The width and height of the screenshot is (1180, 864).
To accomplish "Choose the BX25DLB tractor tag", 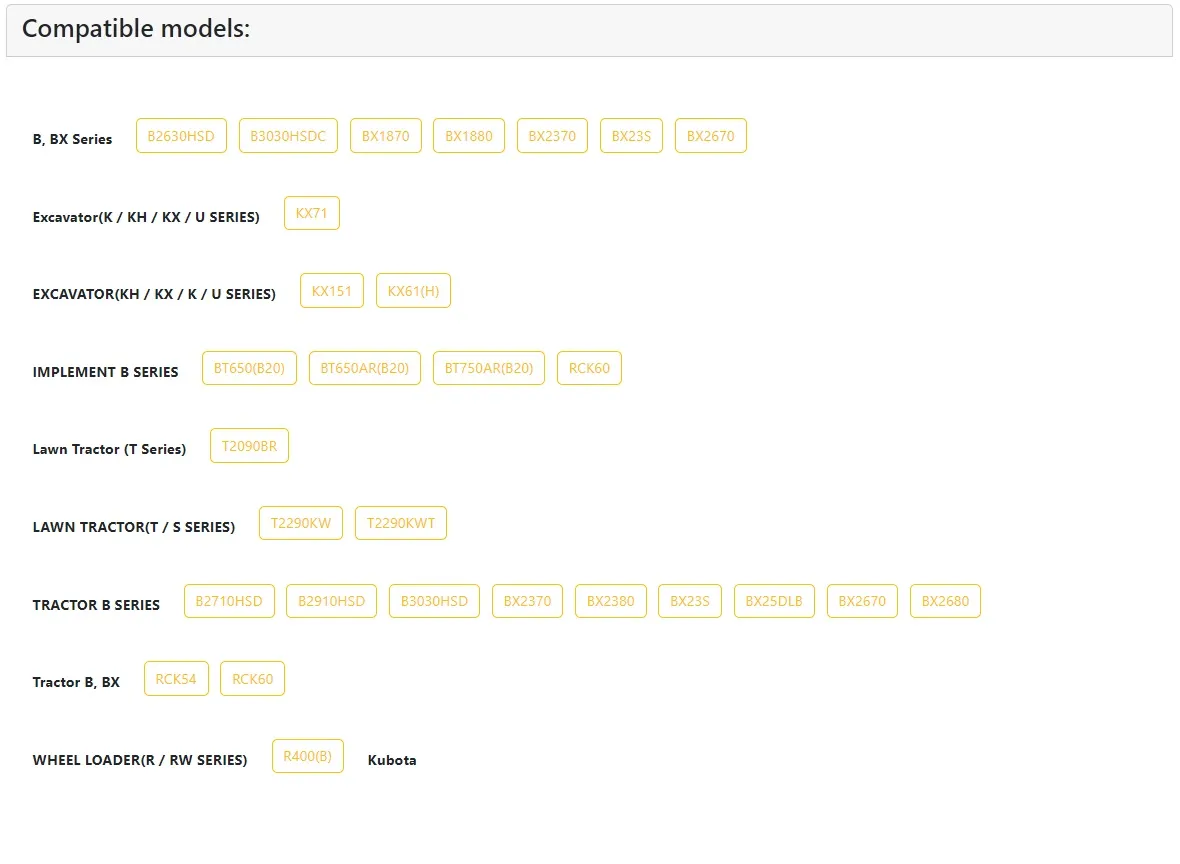I will tap(774, 601).
